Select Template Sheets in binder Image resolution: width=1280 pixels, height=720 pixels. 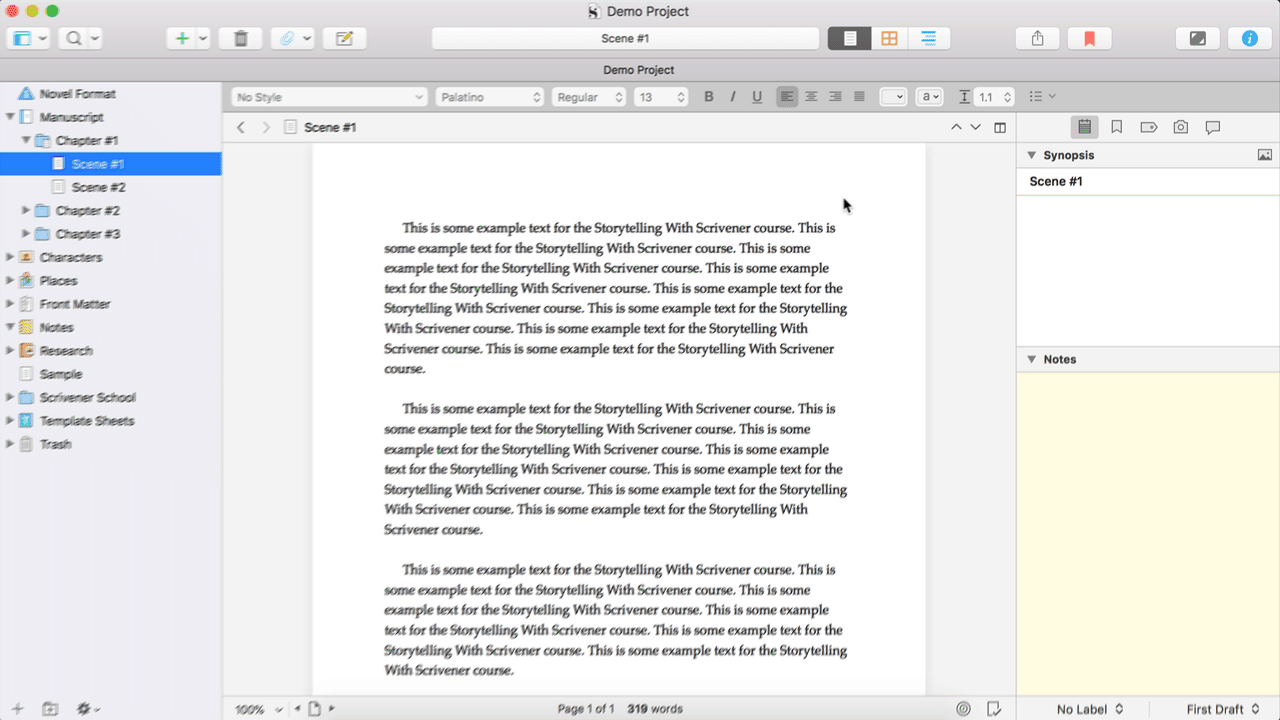(87, 421)
